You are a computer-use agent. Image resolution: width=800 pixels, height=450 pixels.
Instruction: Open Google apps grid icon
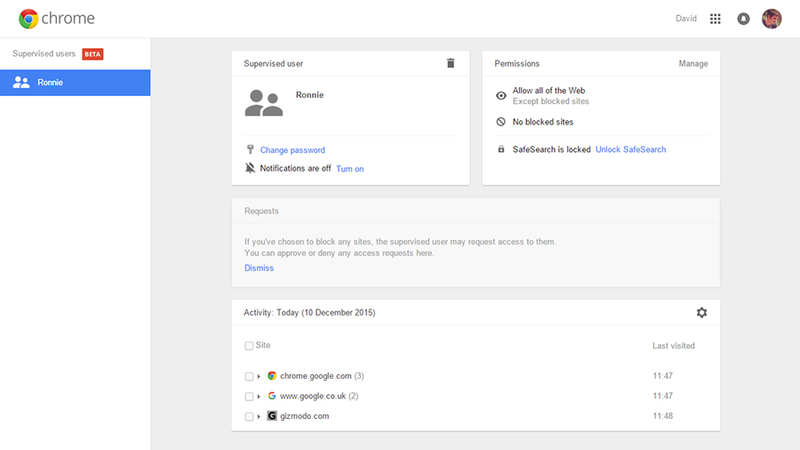(x=715, y=19)
